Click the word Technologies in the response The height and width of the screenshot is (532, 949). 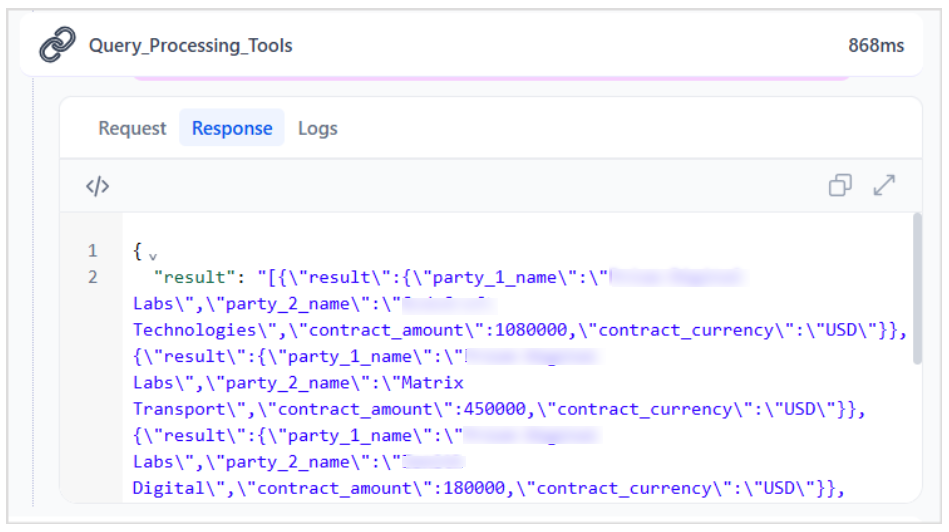point(195,330)
